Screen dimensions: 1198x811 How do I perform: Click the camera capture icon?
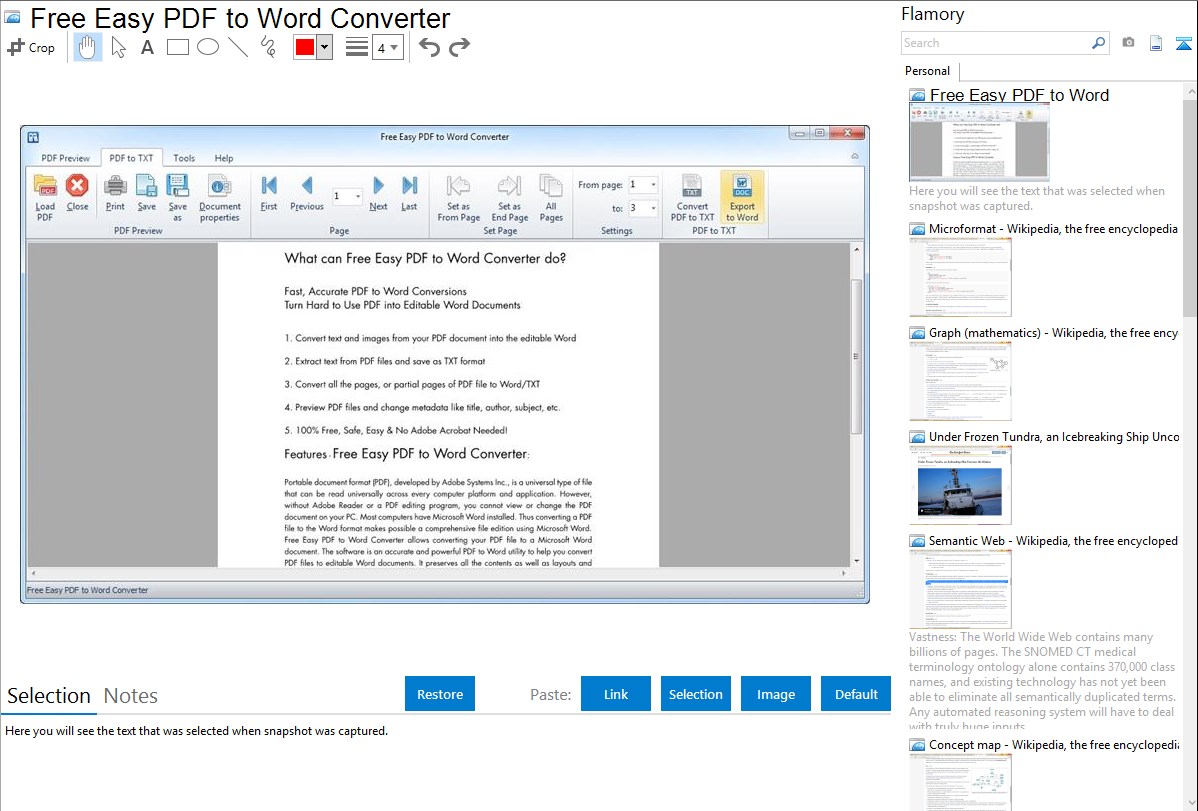click(1128, 43)
